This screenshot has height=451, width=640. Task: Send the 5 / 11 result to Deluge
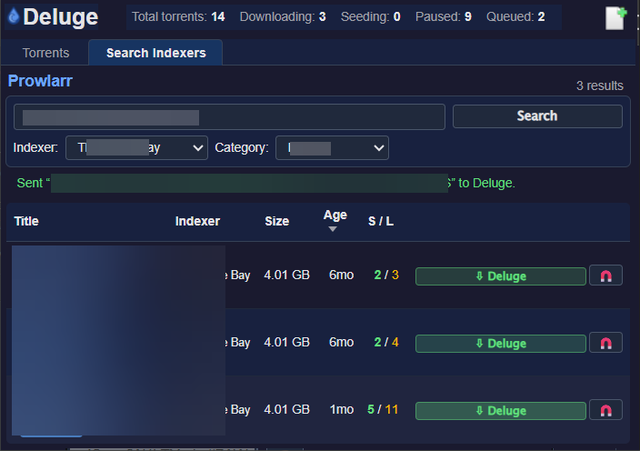coord(501,411)
